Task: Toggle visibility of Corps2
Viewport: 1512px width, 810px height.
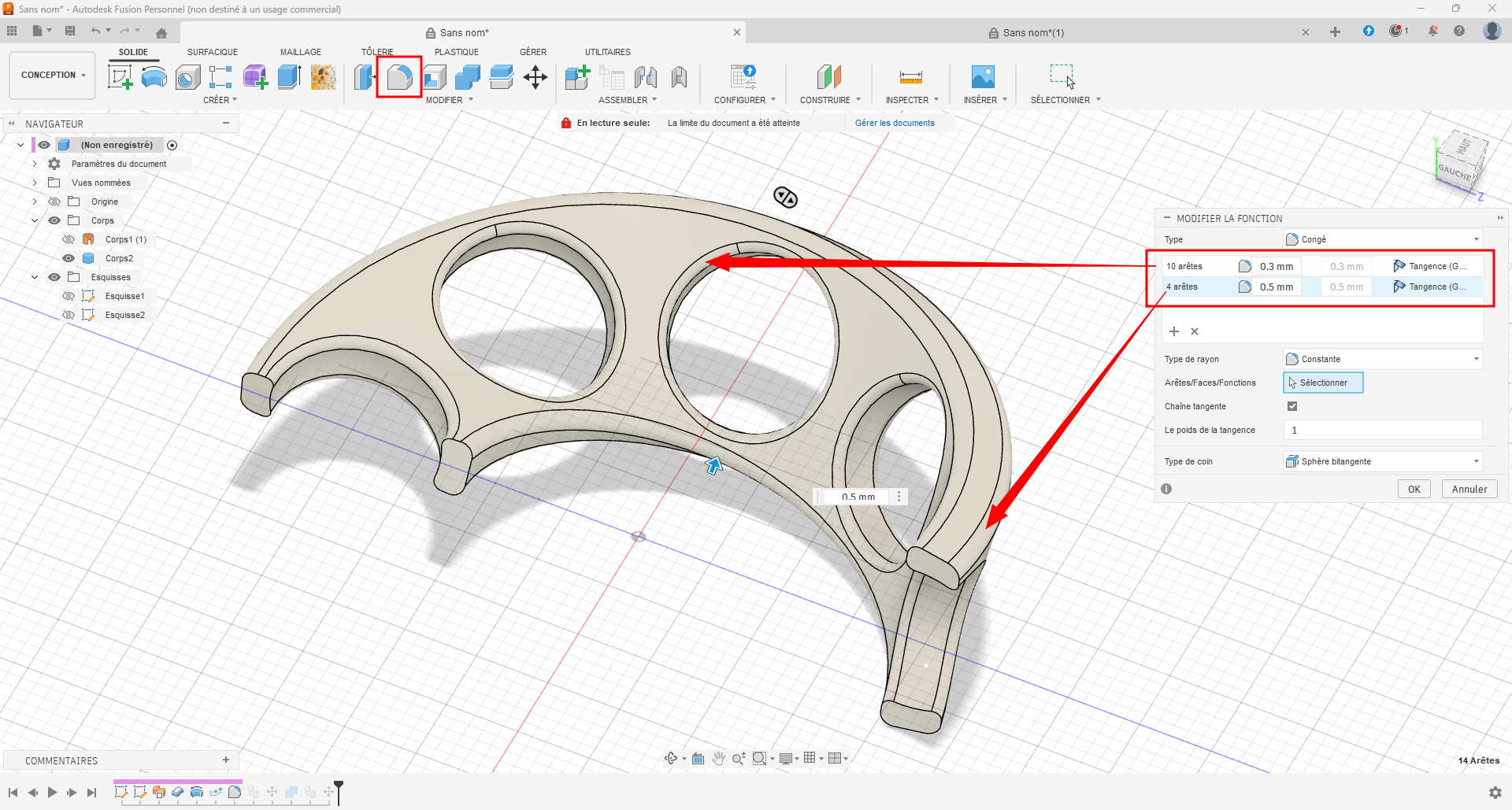Action: click(69, 258)
